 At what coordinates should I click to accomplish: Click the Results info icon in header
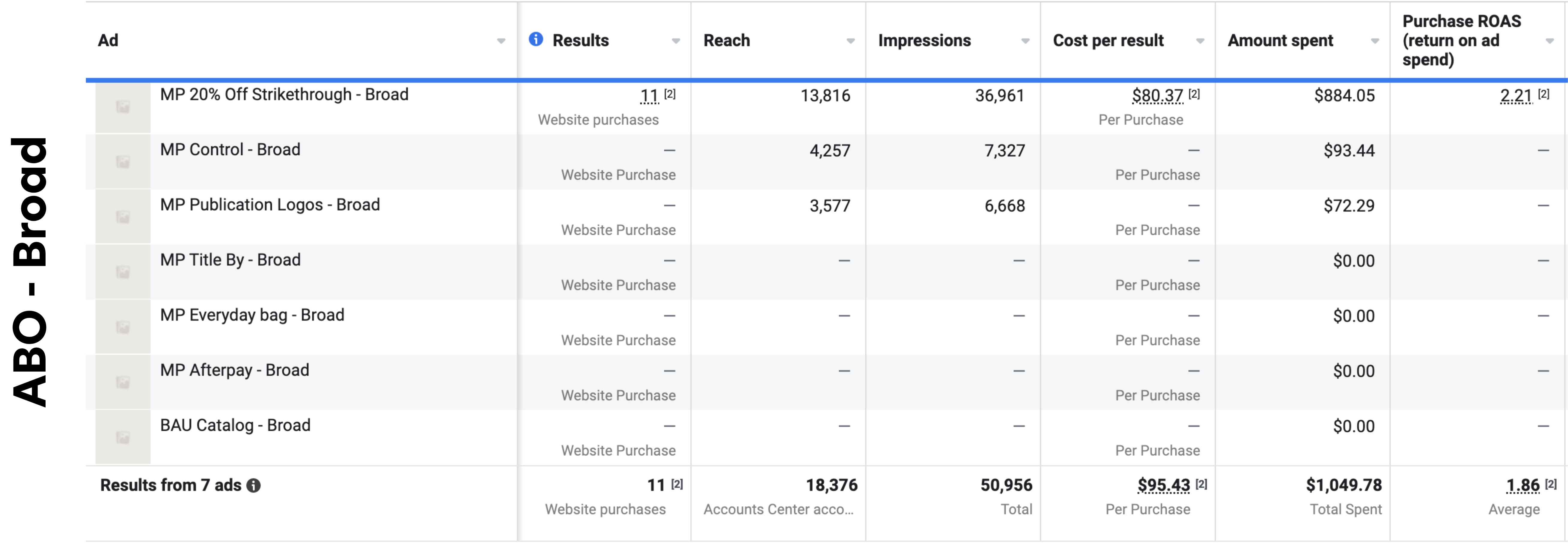536,40
